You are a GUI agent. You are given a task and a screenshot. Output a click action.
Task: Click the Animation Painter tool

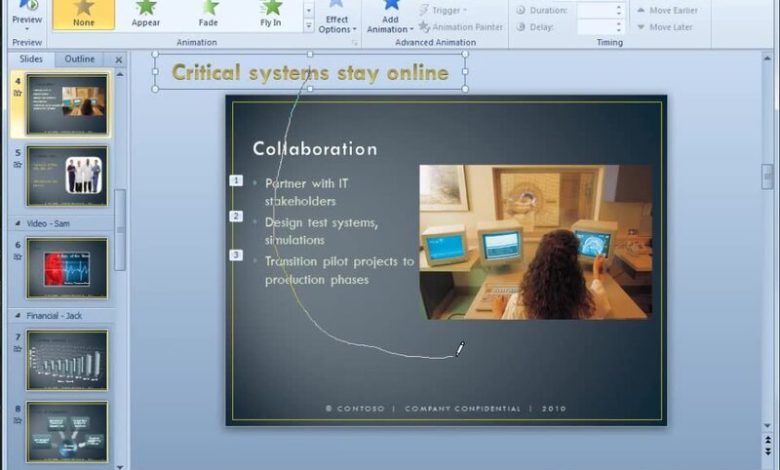tap(460, 27)
